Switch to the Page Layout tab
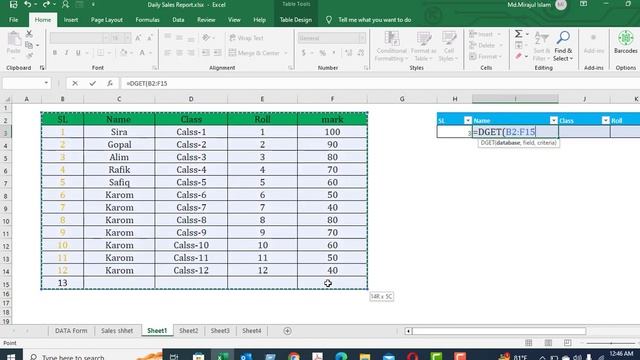Image resolution: width=640 pixels, height=360 pixels. coord(107,20)
